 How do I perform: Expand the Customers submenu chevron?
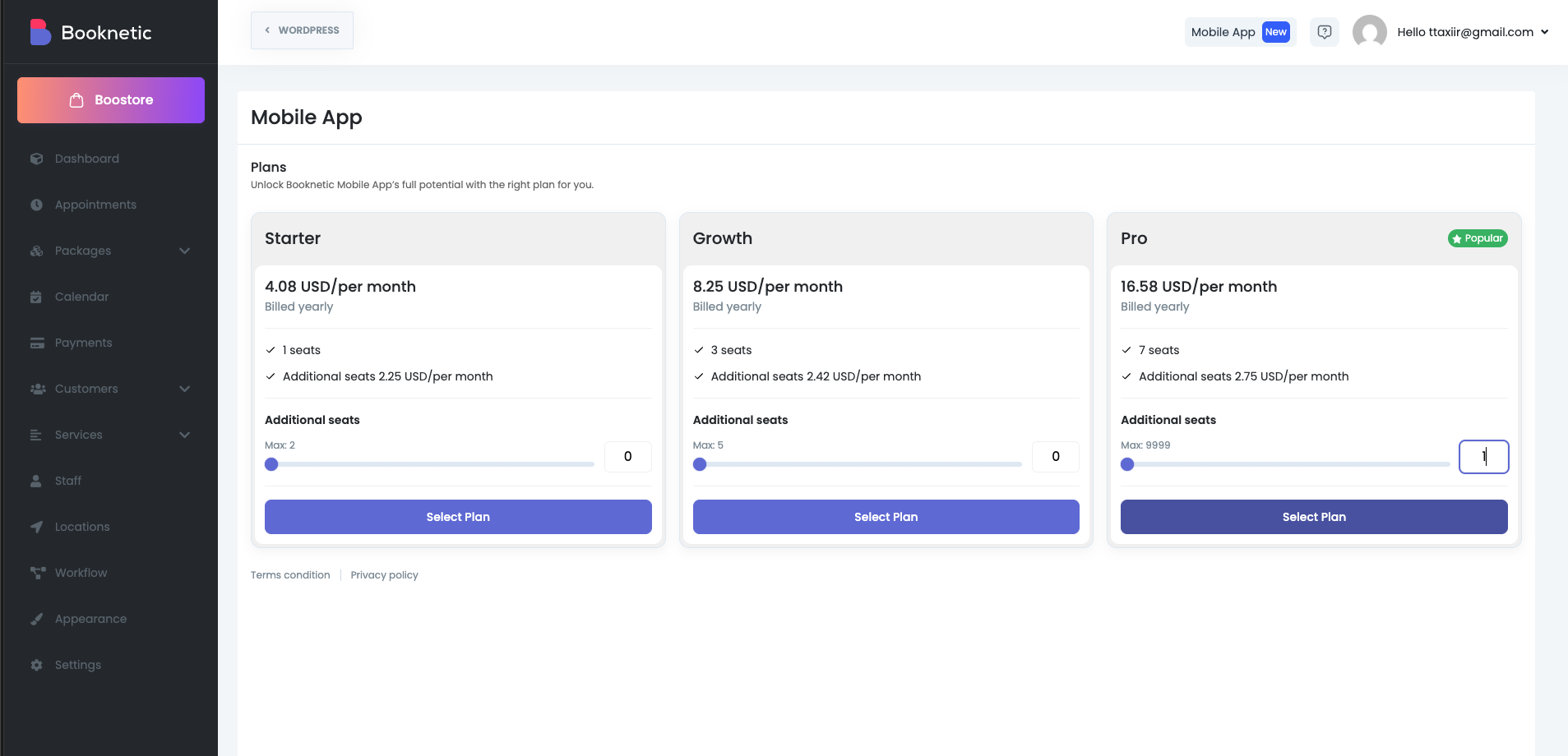(x=184, y=389)
